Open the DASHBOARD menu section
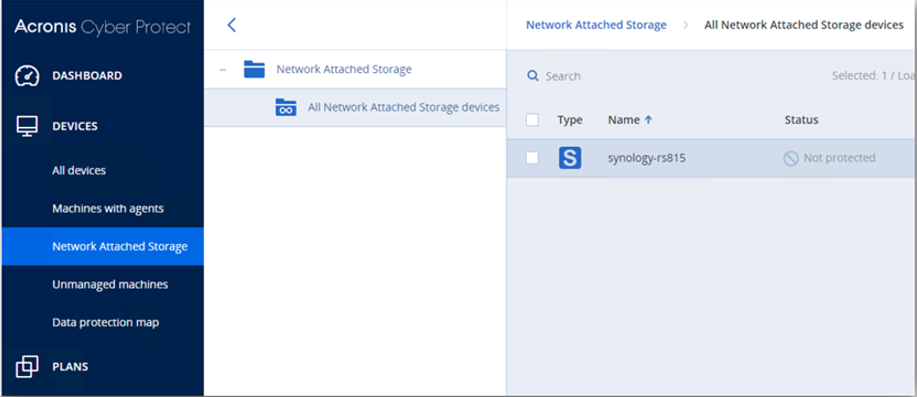This screenshot has width=917, height=397. 87,75
